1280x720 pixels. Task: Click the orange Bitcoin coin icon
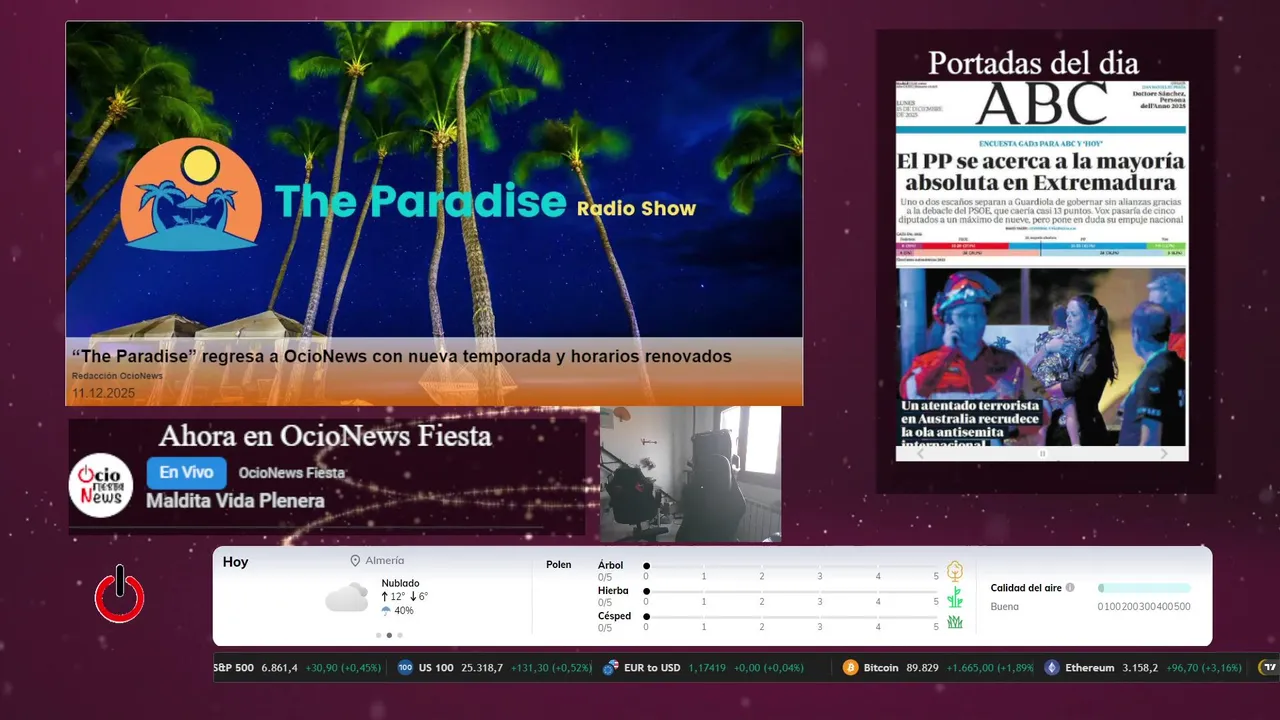(x=850, y=668)
